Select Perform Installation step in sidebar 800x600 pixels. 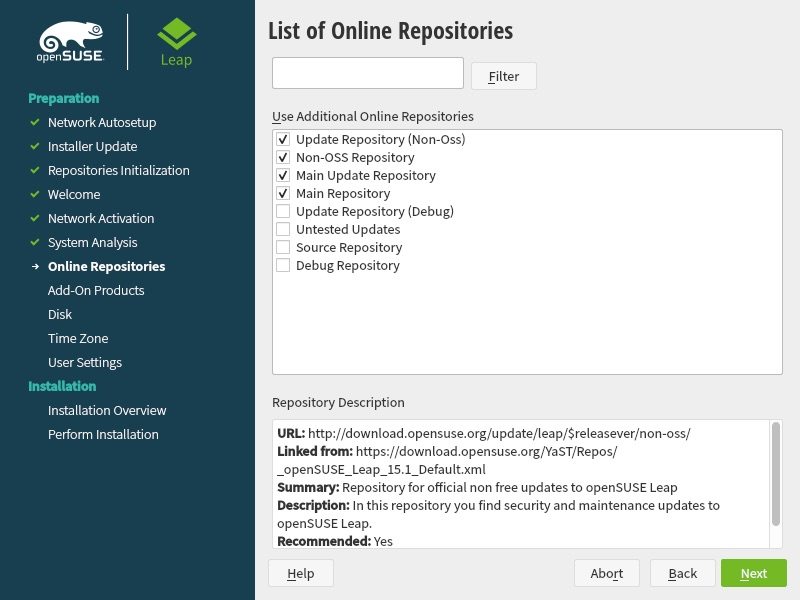click(103, 434)
